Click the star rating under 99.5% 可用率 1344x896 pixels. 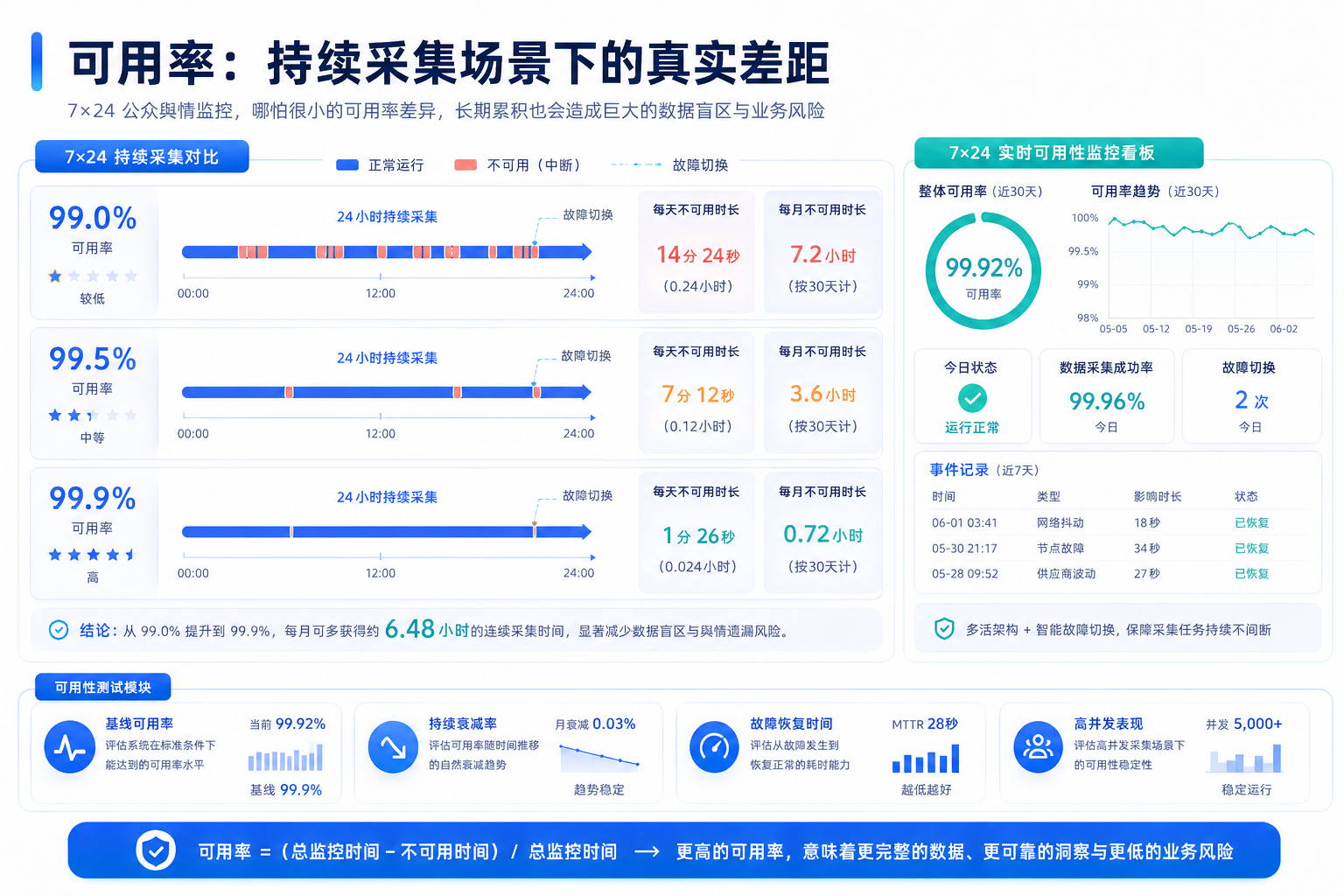pos(93,416)
